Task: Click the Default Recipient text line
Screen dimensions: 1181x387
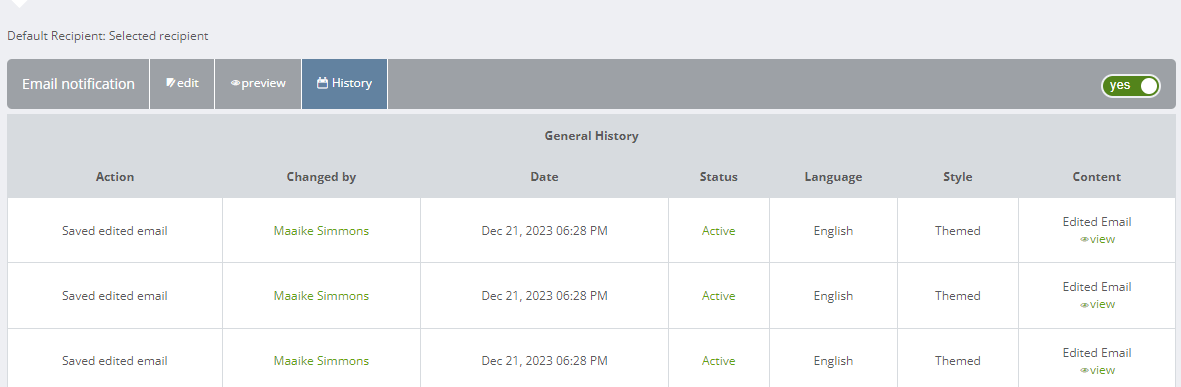Action: coord(108,35)
